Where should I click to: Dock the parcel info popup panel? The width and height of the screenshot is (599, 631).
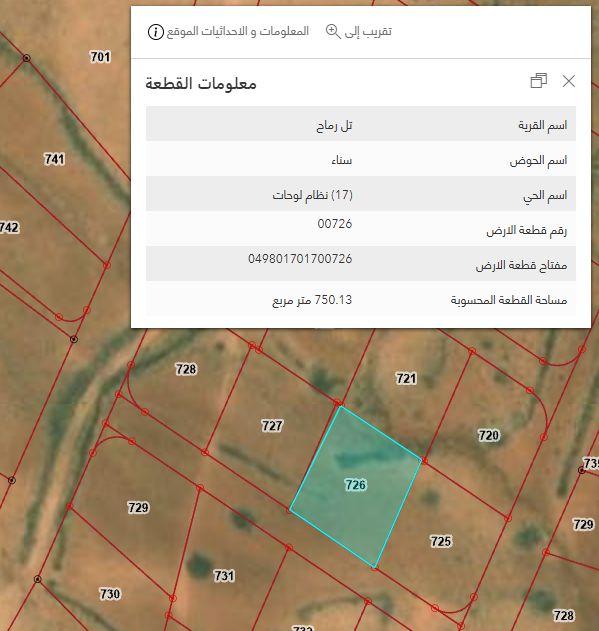(x=539, y=81)
